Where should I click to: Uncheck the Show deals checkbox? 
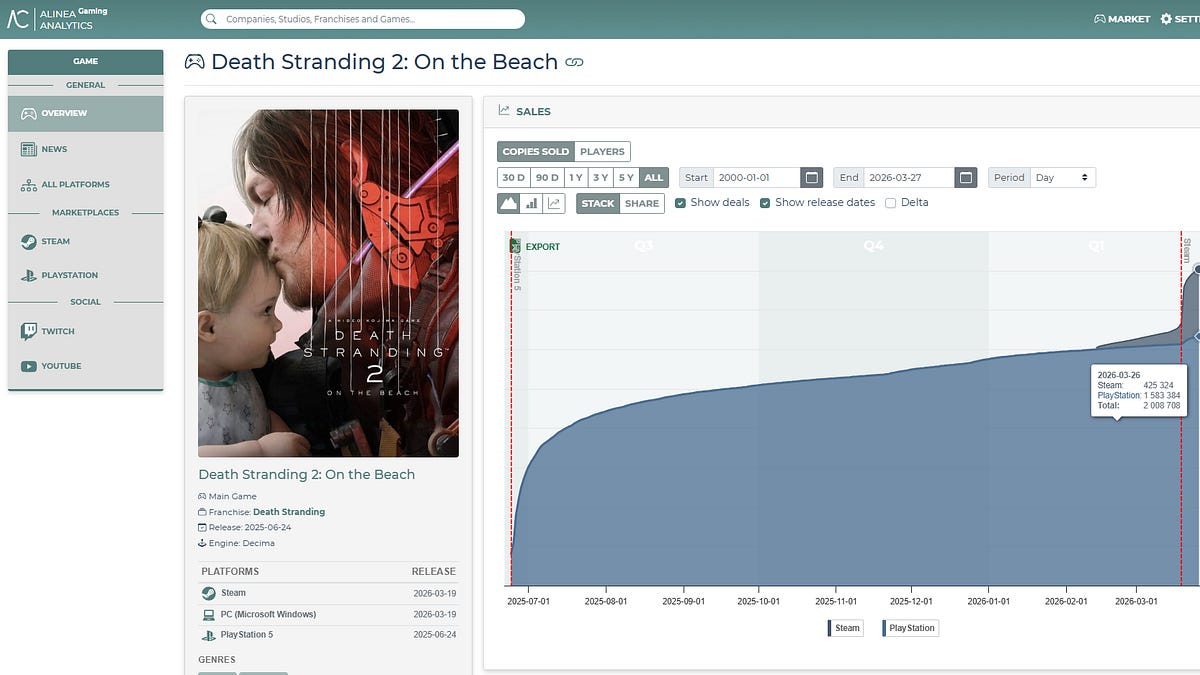click(680, 203)
